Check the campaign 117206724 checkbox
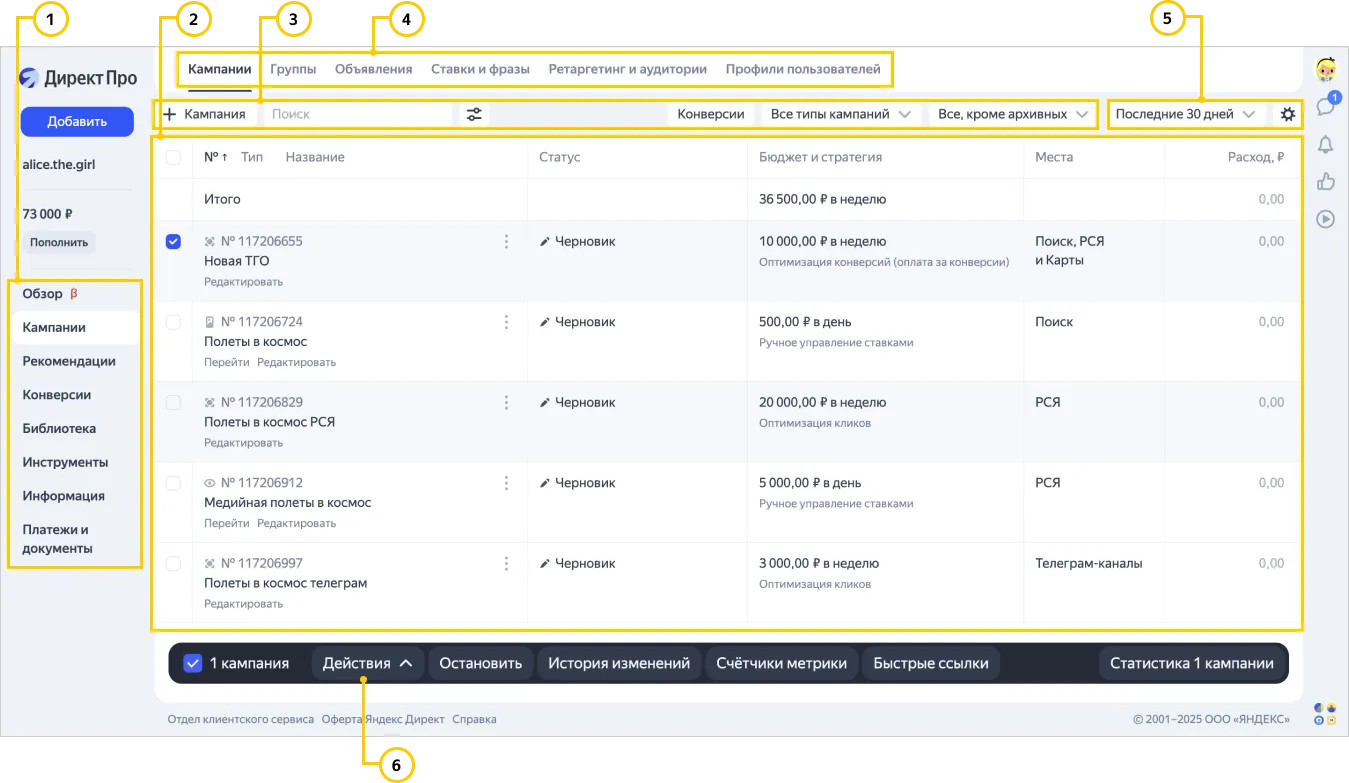 (x=173, y=322)
